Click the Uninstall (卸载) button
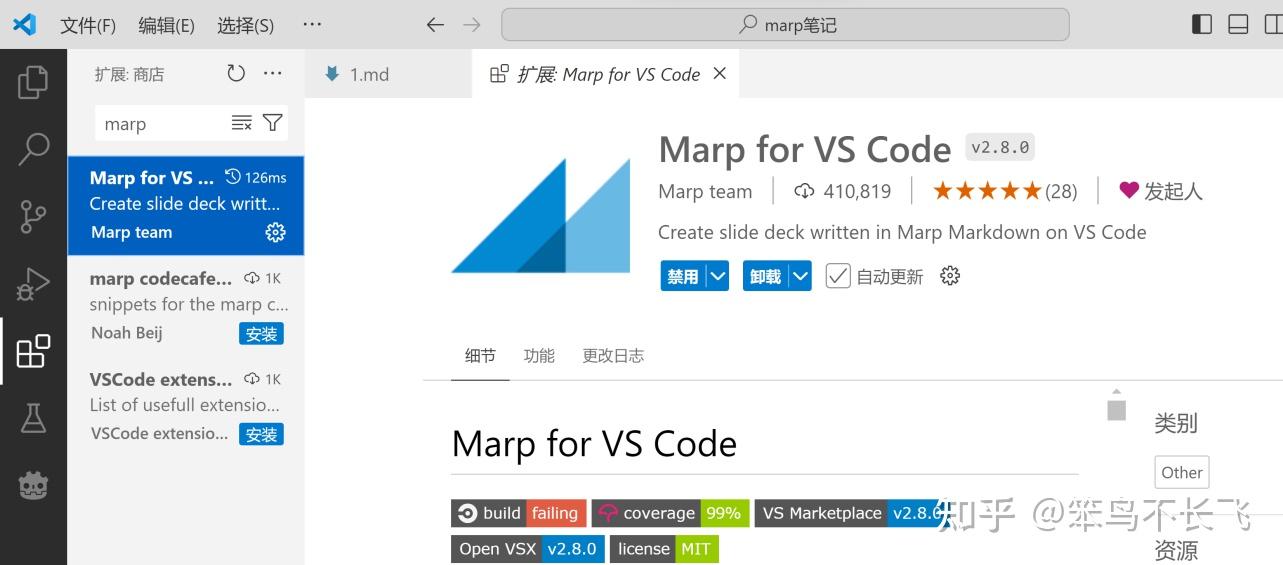The height and width of the screenshot is (565, 1283). (766, 276)
